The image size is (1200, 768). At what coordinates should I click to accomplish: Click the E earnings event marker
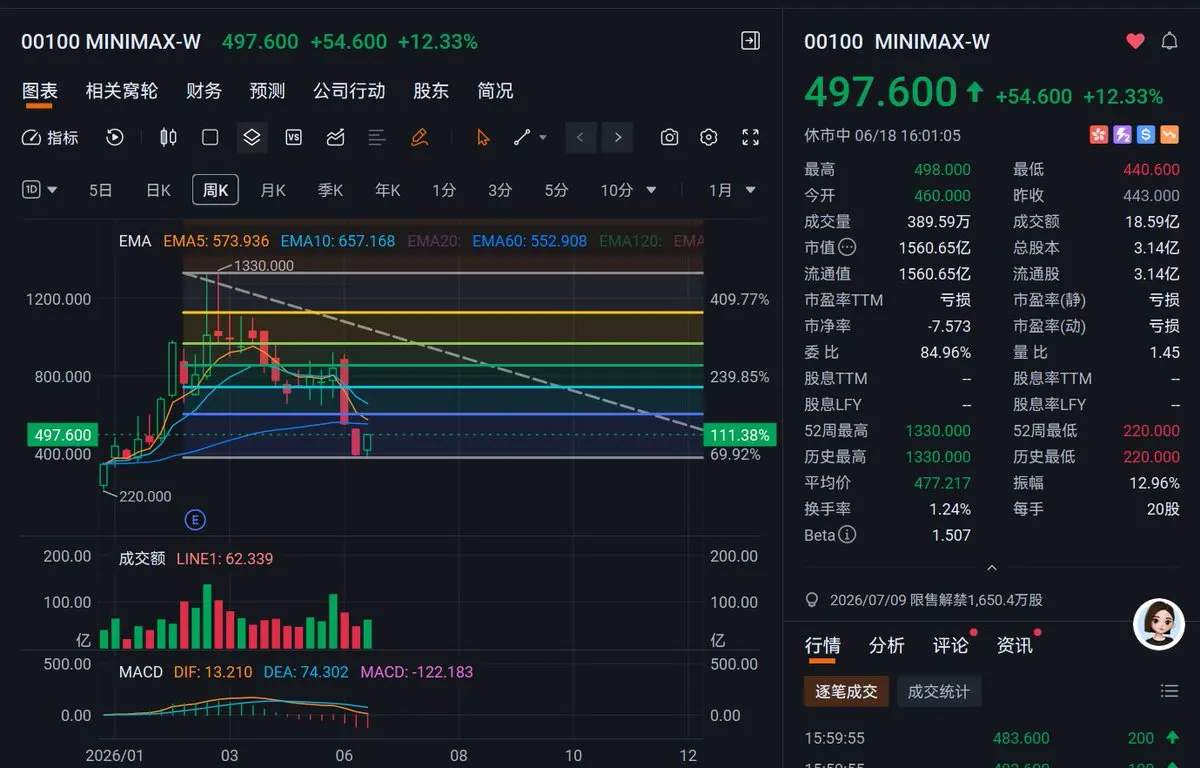[195, 519]
